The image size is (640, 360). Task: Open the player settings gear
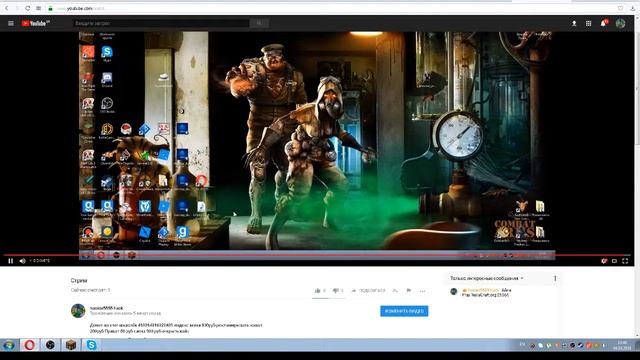tap(604, 261)
